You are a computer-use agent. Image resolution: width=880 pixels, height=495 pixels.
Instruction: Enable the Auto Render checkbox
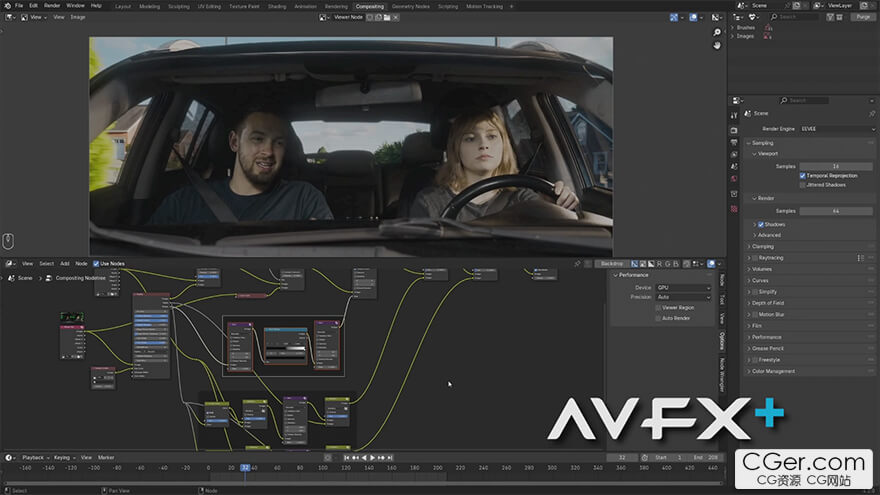658,318
